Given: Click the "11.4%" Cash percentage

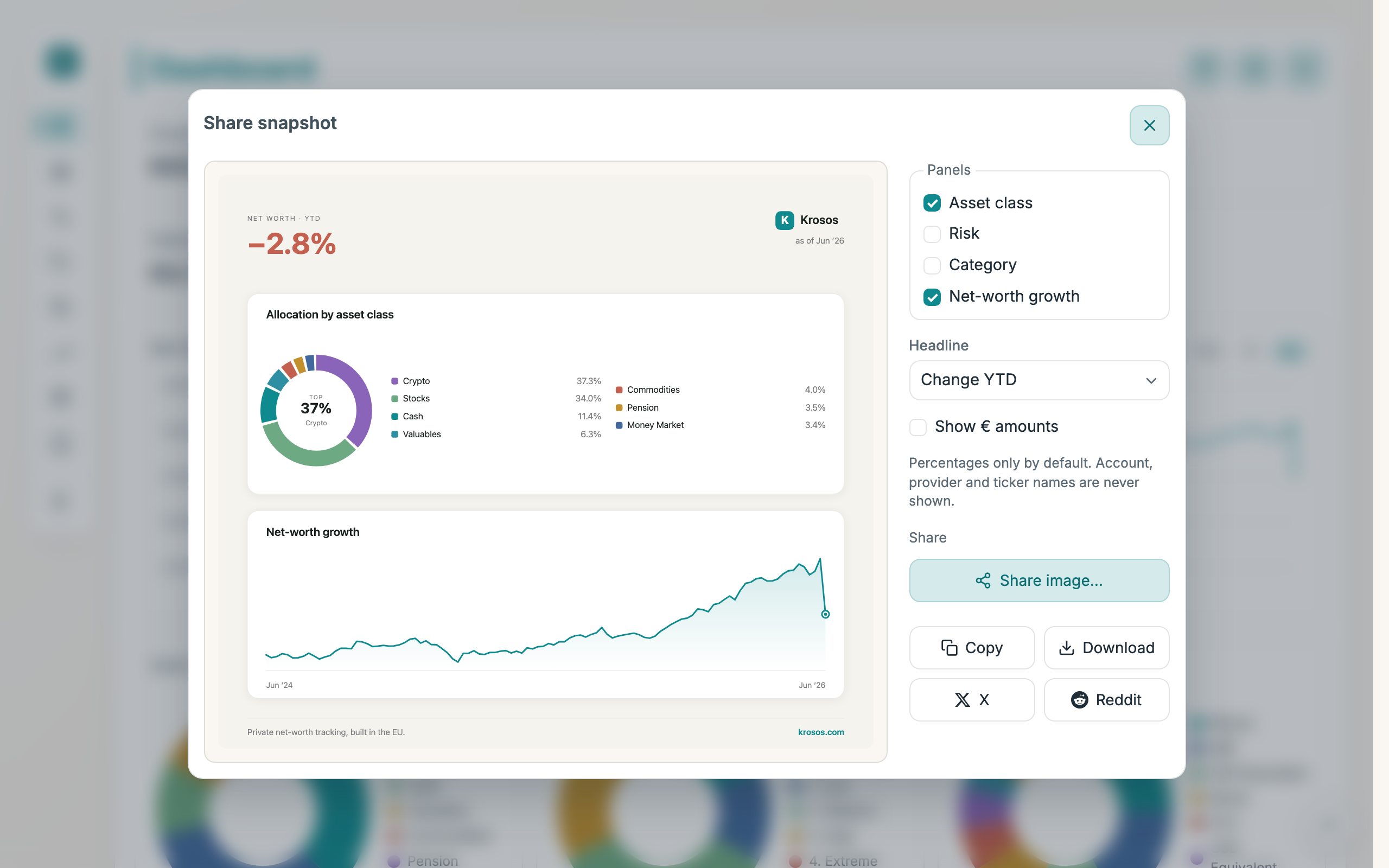Looking at the screenshot, I should tap(589, 416).
